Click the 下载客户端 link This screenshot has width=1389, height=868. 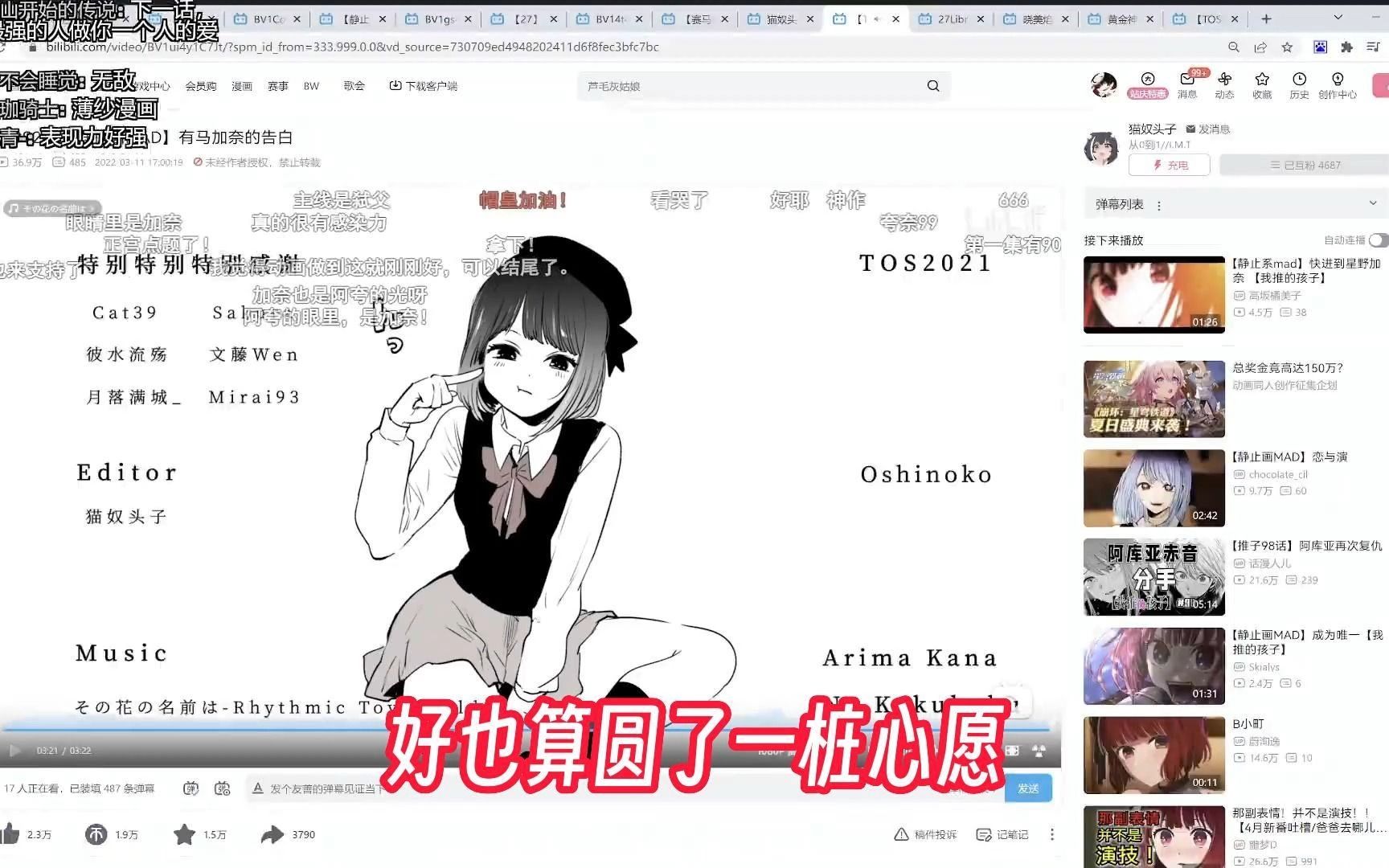(x=424, y=86)
